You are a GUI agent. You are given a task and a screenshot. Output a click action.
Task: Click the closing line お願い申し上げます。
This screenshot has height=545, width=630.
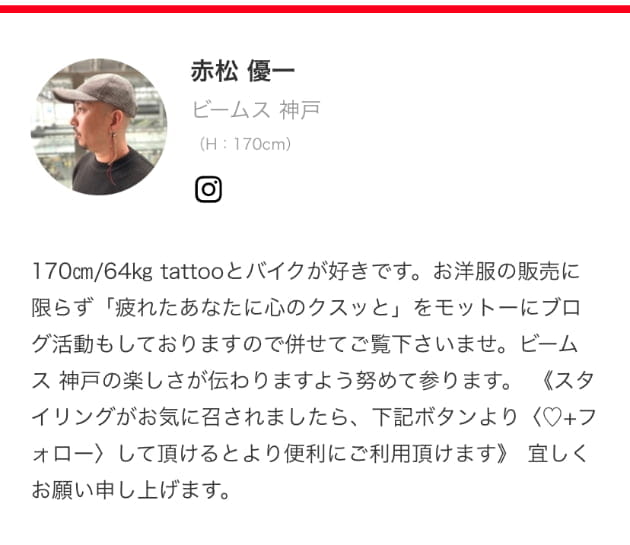tap(131, 490)
